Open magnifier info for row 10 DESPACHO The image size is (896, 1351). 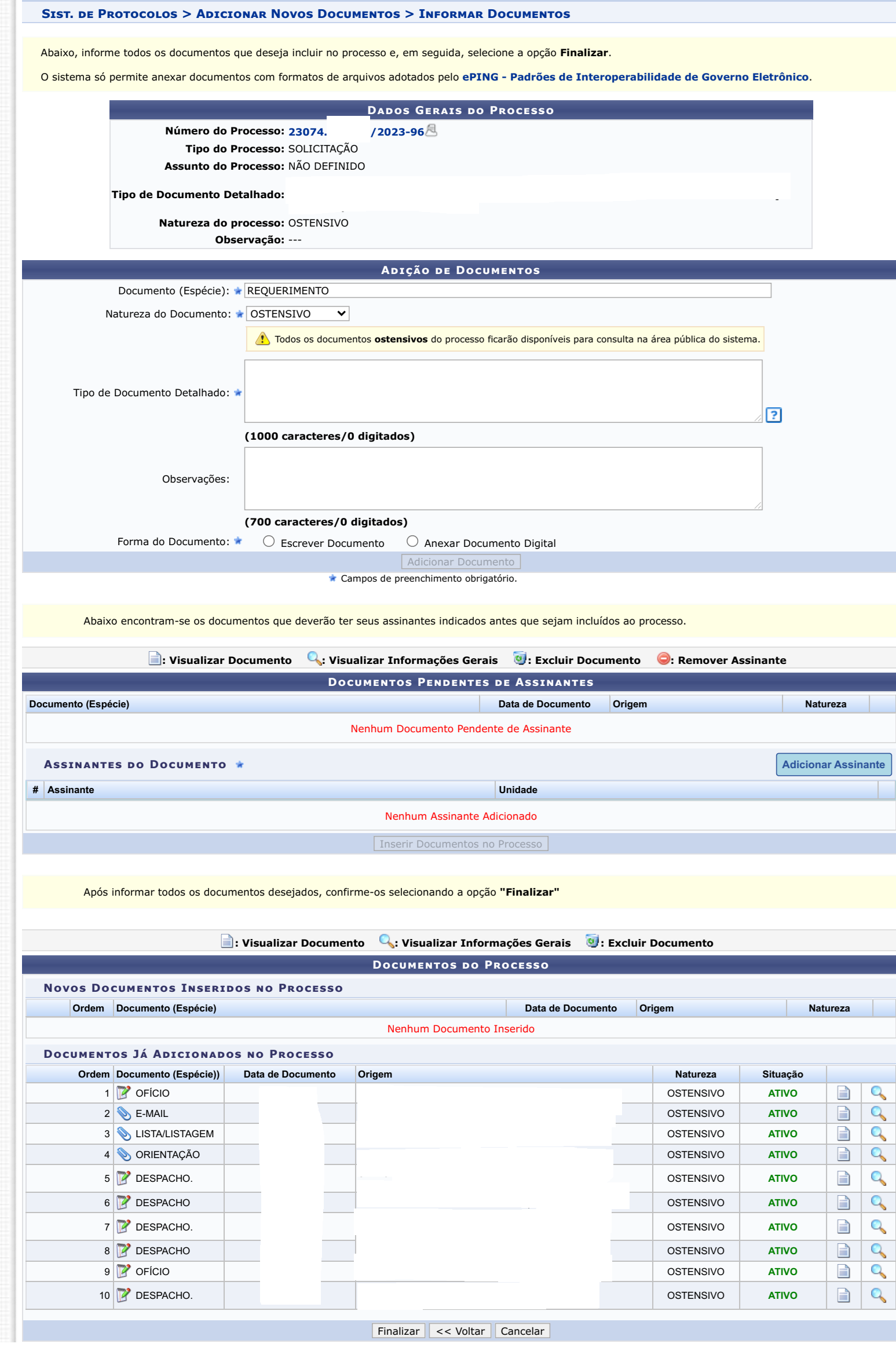click(x=878, y=1295)
